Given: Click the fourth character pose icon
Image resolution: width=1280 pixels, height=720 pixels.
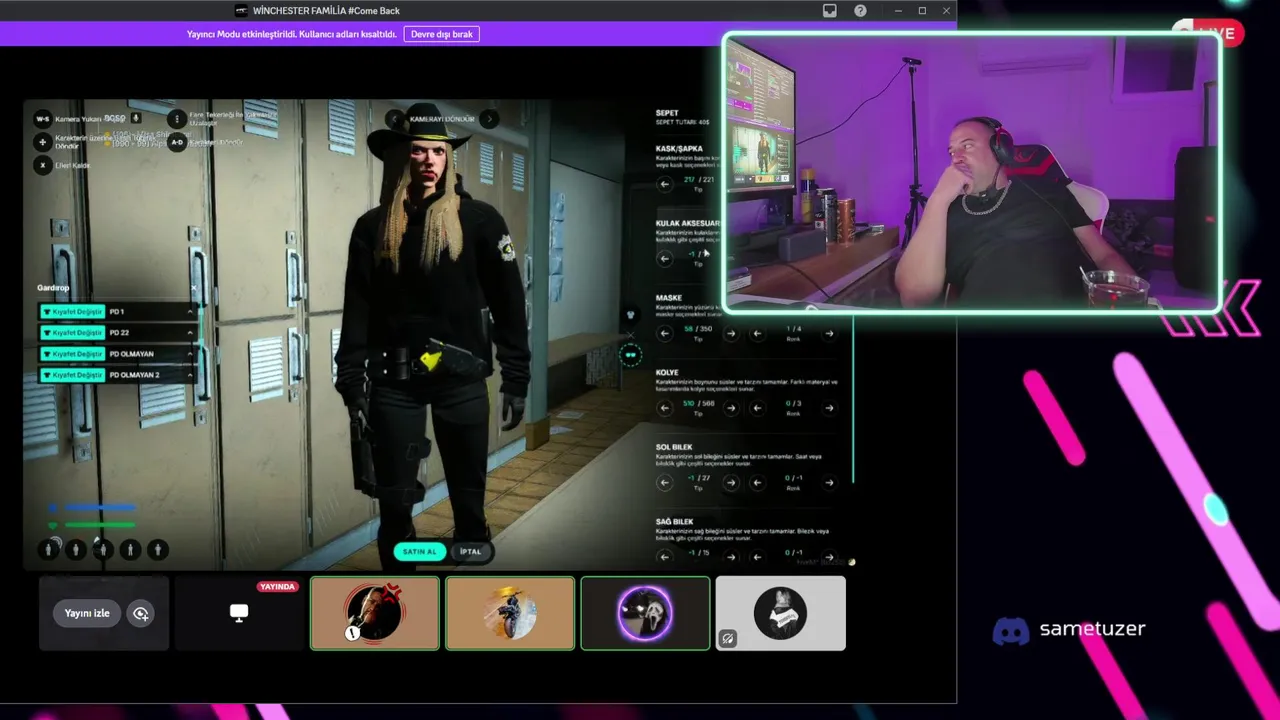Looking at the screenshot, I should 130,549.
